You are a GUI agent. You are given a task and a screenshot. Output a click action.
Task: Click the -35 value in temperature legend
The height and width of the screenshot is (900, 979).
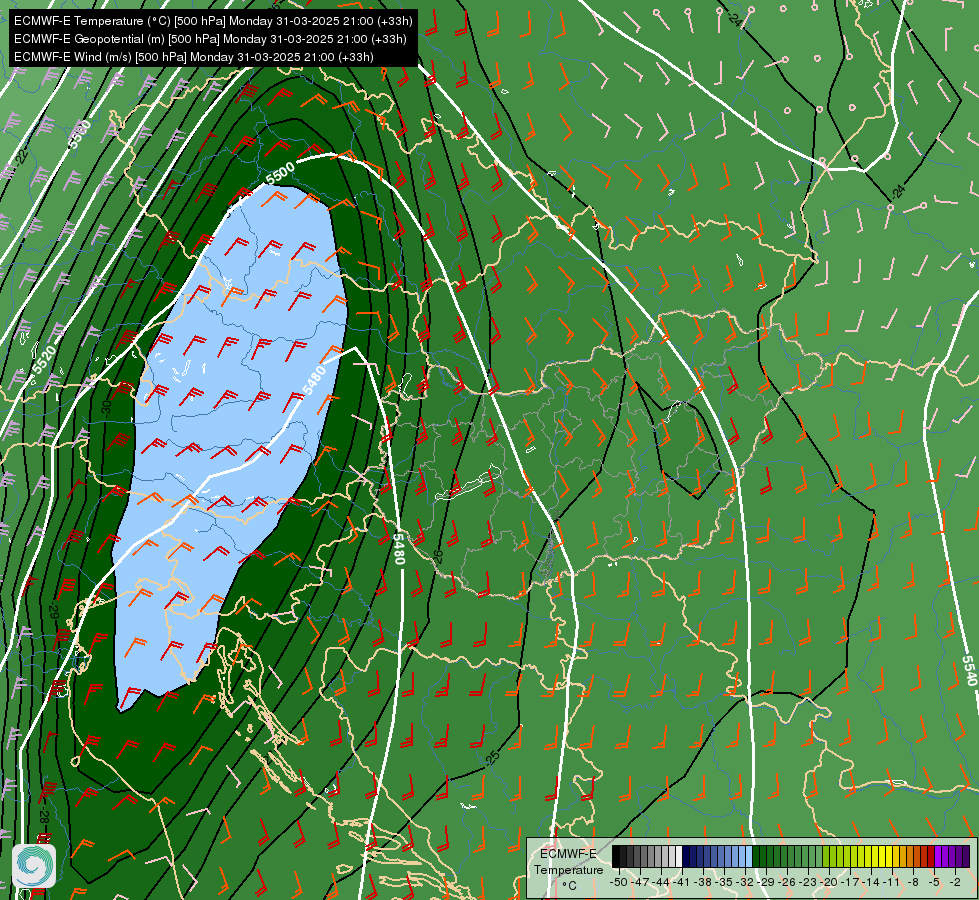723,882
